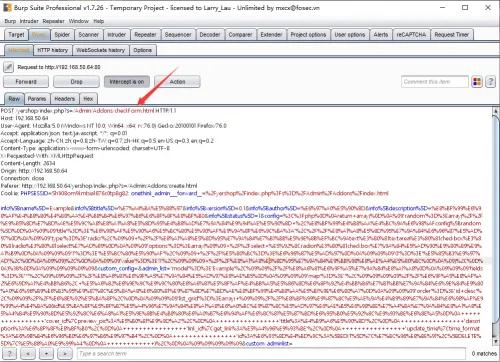The height and width of the screenshot is (362, 500).
Task: Select the proxy Options sub-tab
Action: point(143,50)
